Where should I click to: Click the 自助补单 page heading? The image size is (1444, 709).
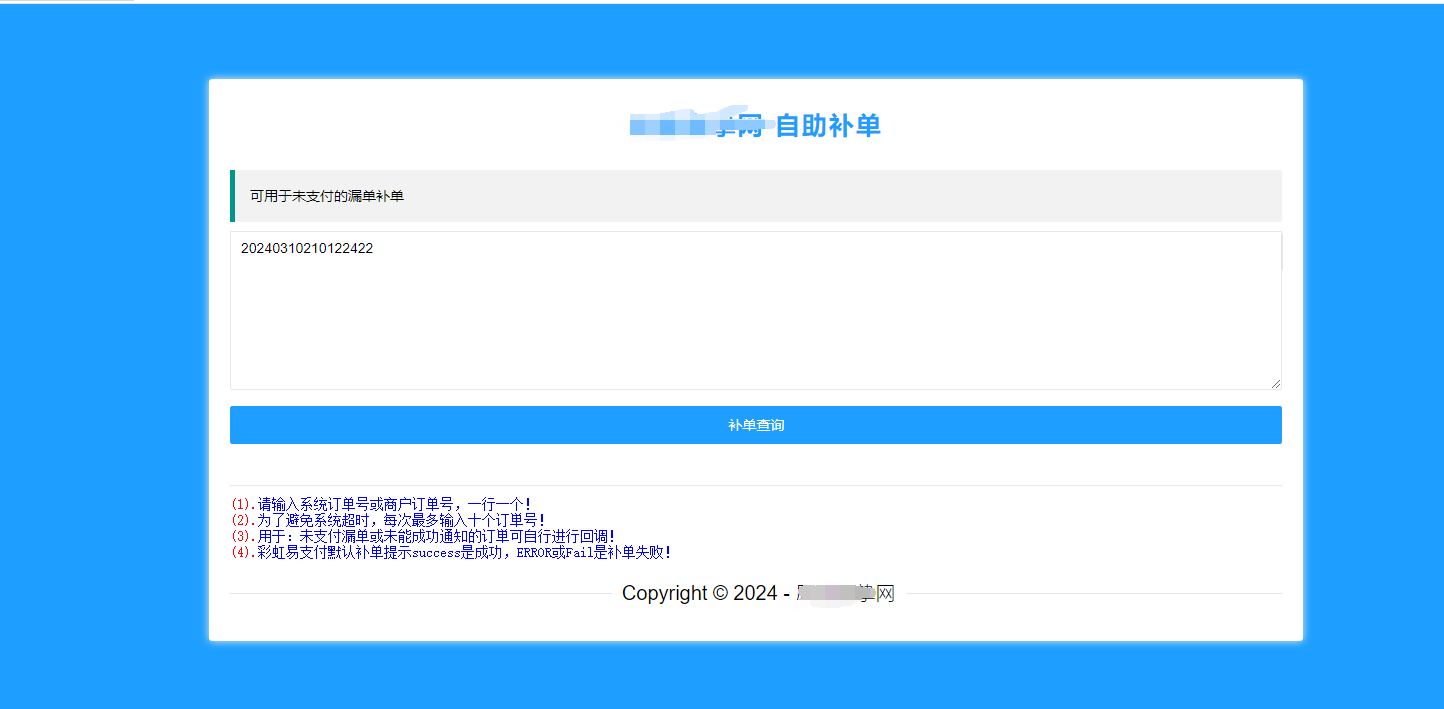[x=827, y=126]
